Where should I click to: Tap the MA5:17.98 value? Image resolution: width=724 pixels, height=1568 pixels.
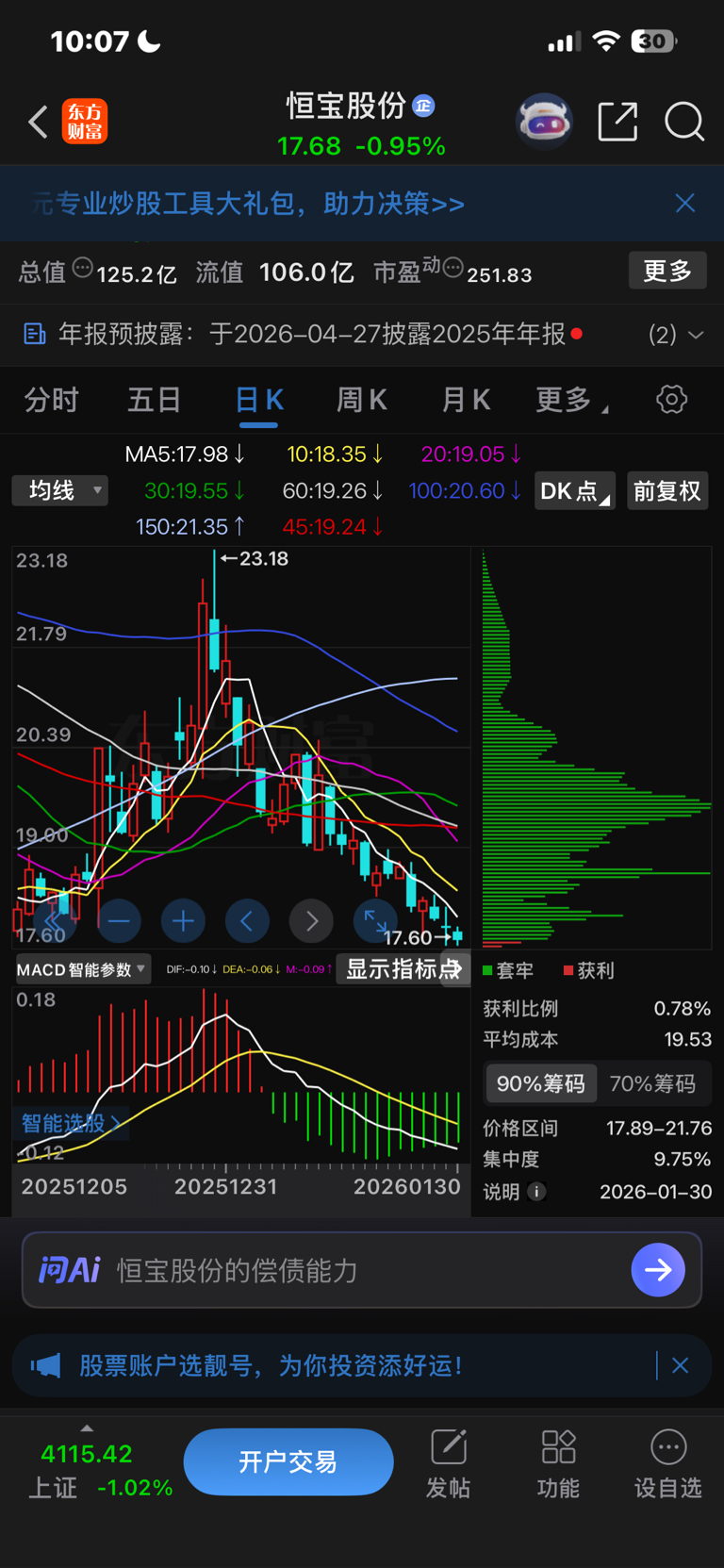click(186, 454)
